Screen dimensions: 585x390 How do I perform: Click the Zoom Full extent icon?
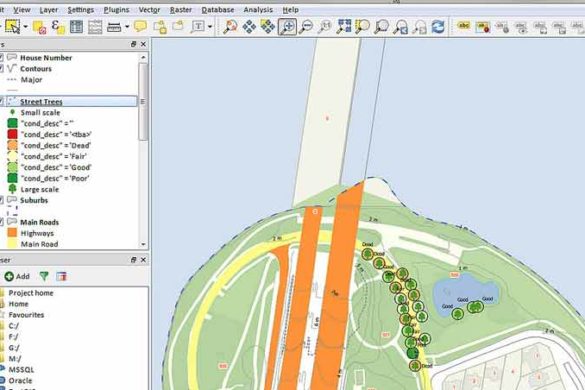pyautogui.click(x=344, y=26)
